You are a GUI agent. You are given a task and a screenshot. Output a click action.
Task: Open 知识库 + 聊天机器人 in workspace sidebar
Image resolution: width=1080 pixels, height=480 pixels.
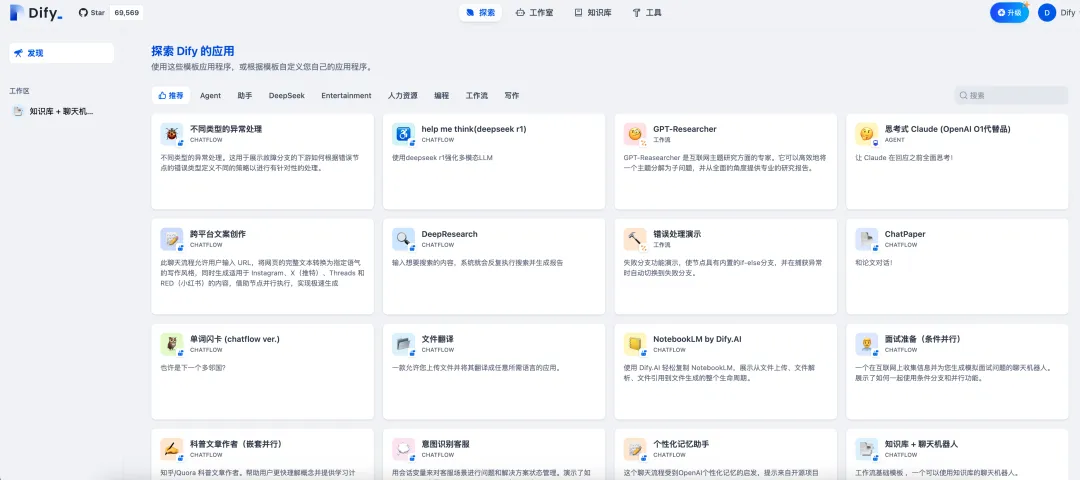coord(60,111)
